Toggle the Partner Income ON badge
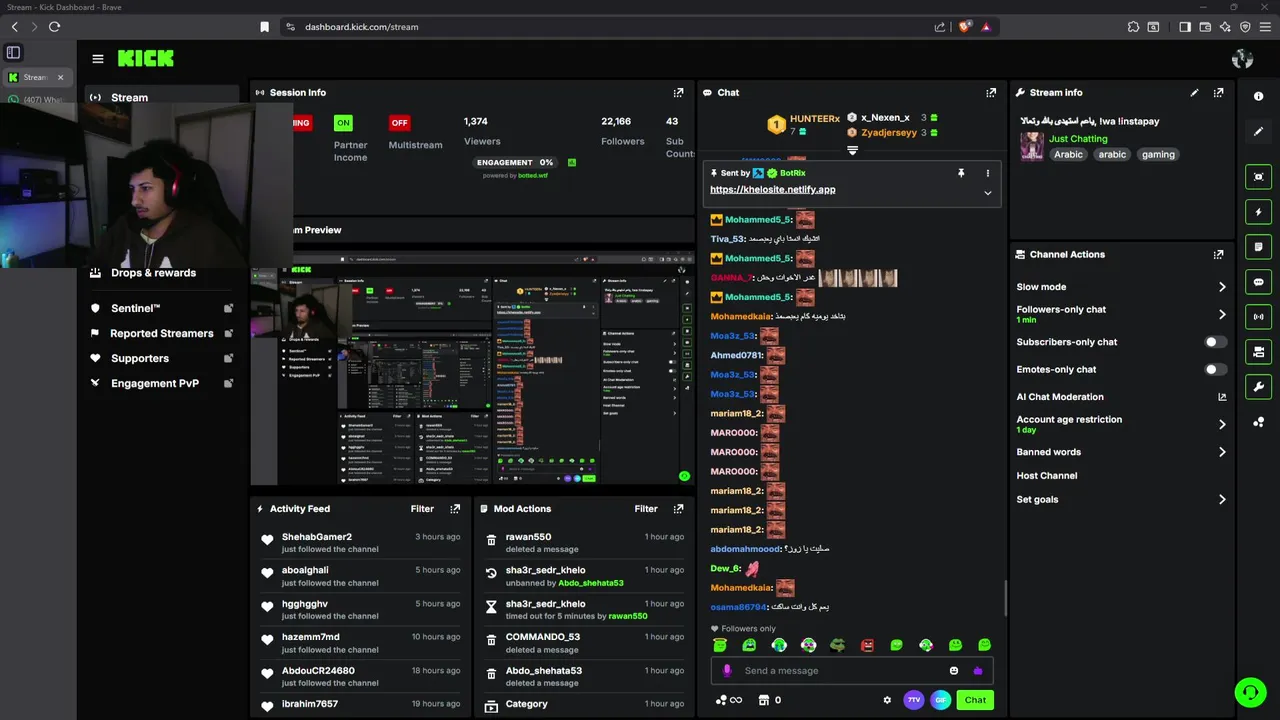Viewport: 1280px width, 720px height. coord(343,123)
